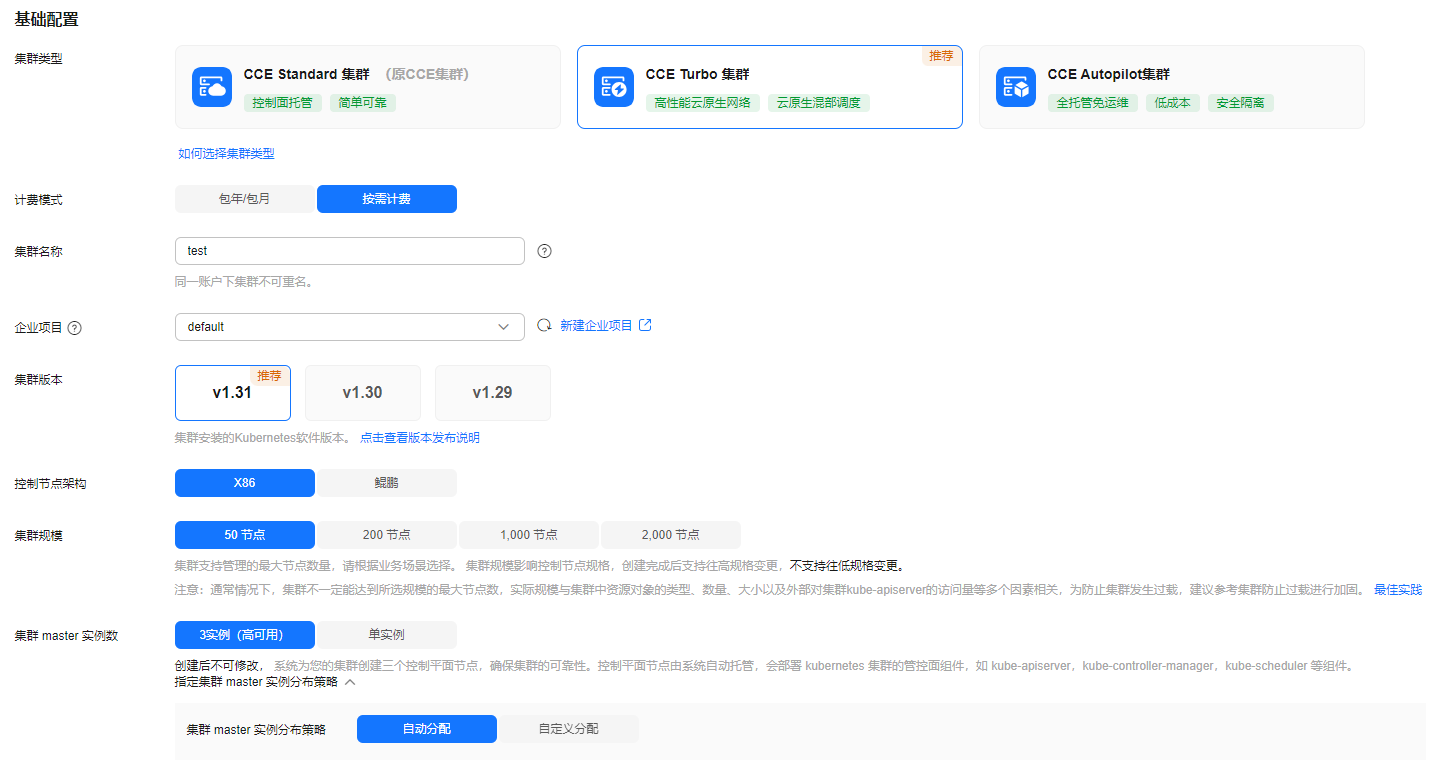
Task: Select cluster version v1.31
Action: pos(233,393)
